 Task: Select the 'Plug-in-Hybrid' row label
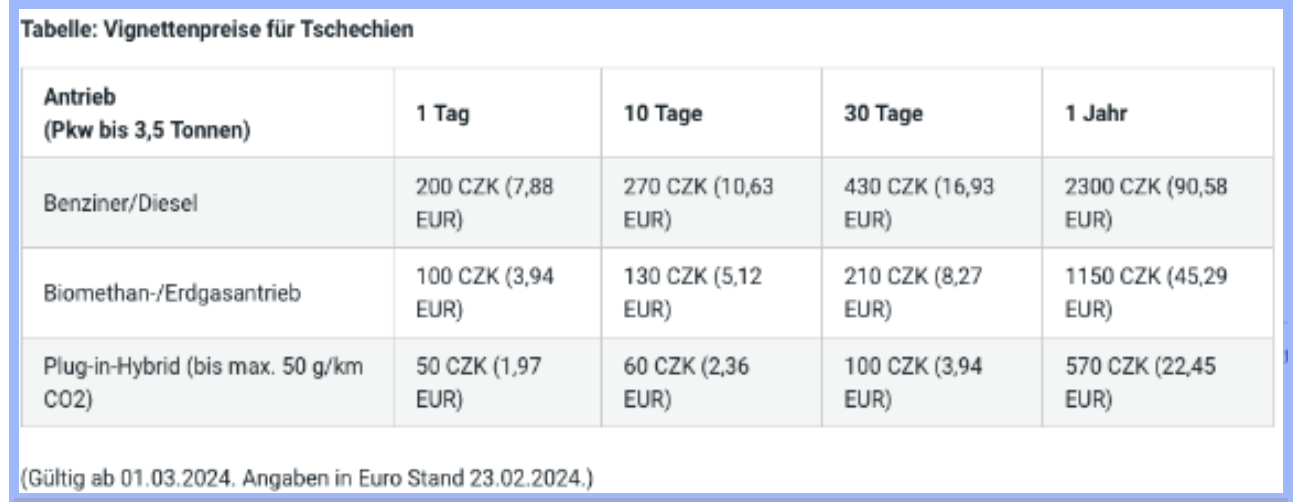[209, 383]
